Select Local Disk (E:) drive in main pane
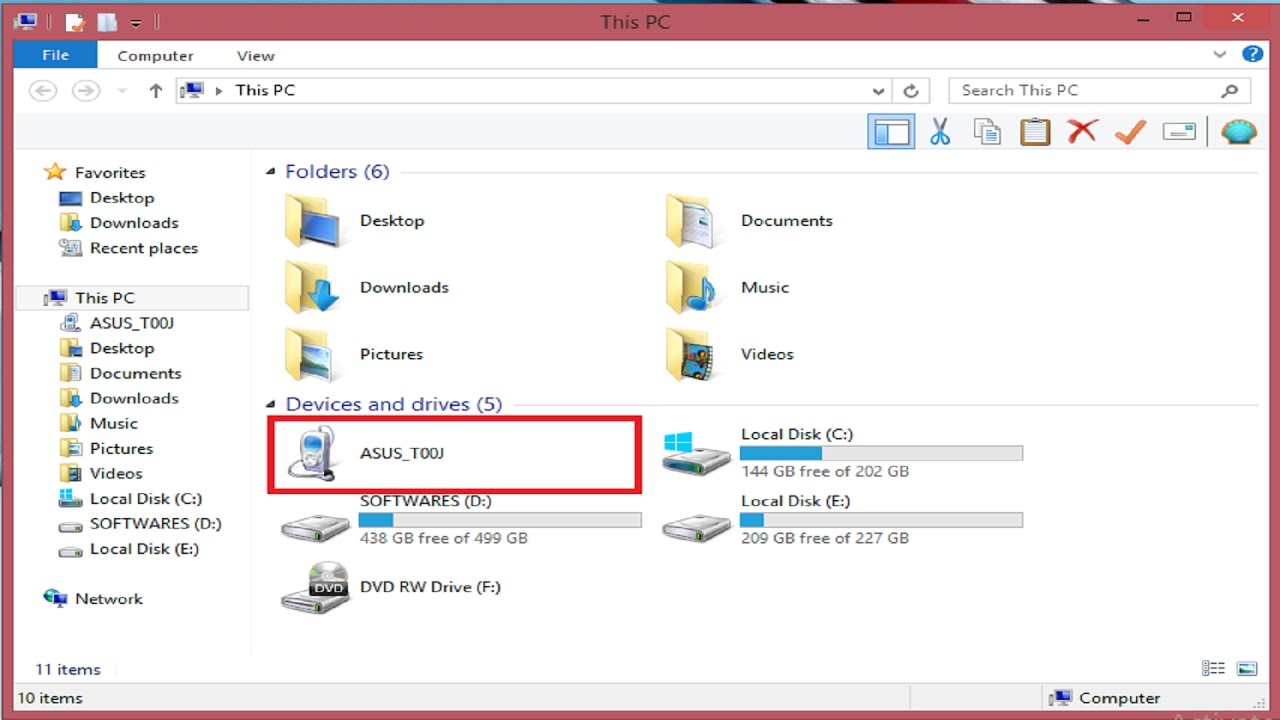1280x720 pixels. click(843, 520)
